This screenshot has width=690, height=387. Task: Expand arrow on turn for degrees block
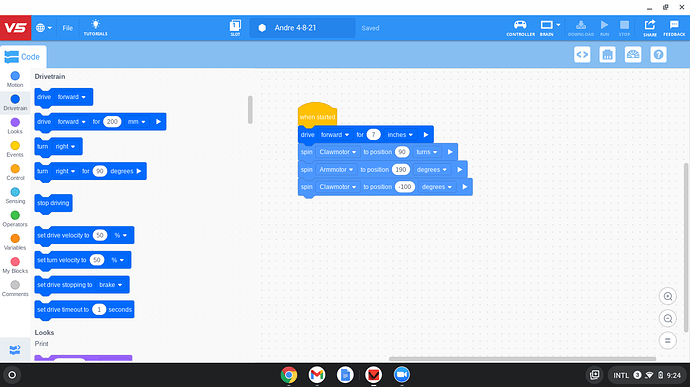point(139,171)
